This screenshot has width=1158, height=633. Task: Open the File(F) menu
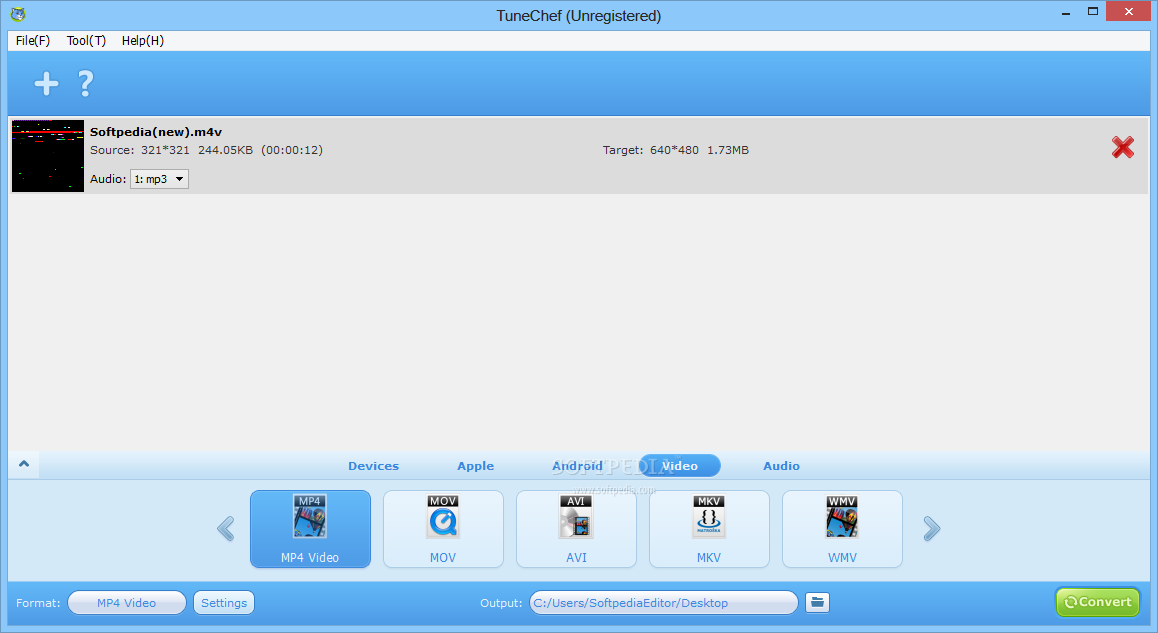pyautogui.click(x=32, y=41)
